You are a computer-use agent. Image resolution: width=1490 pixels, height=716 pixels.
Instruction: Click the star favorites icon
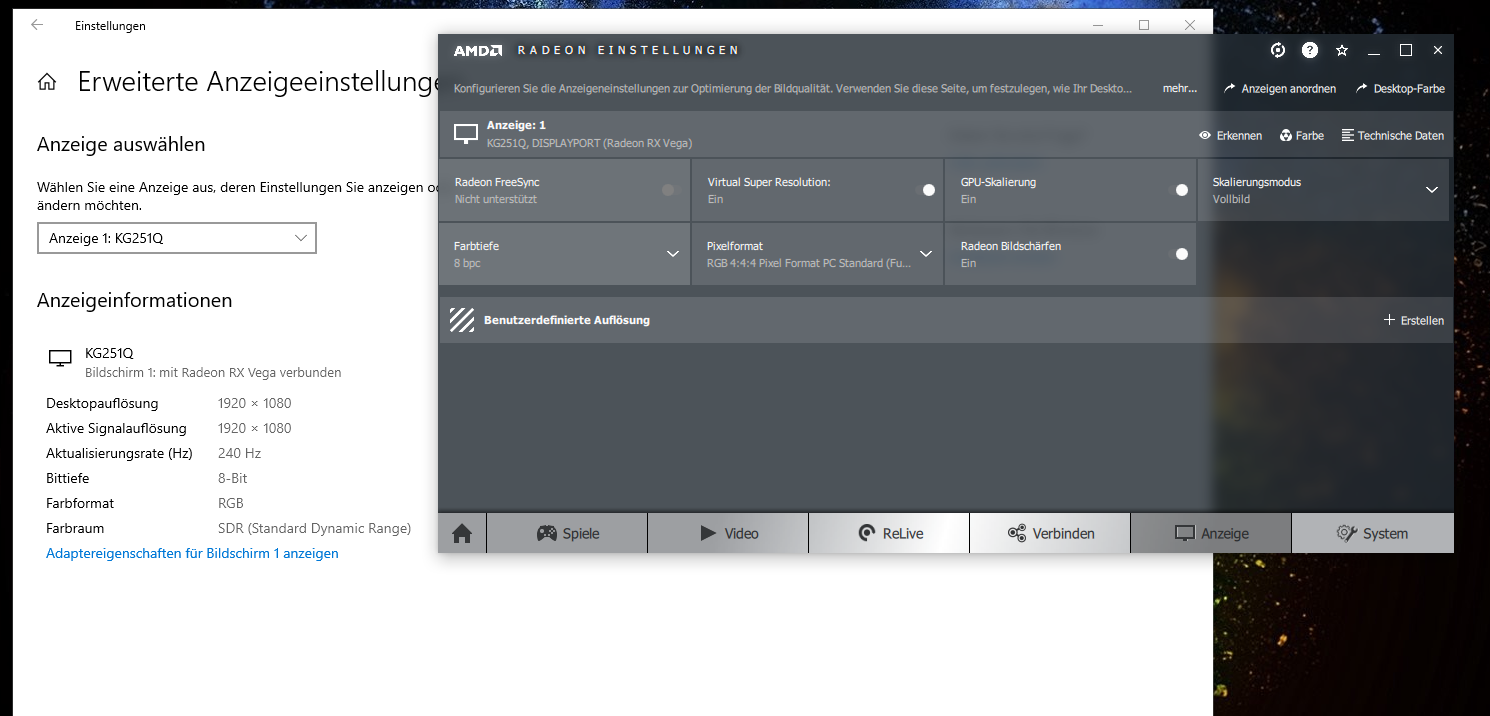pos(1342,50)
